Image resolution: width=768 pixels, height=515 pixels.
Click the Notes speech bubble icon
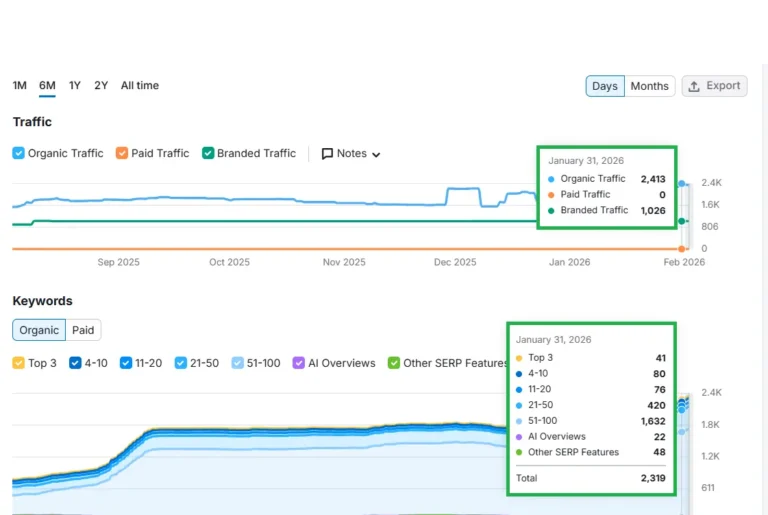(327, 154)
